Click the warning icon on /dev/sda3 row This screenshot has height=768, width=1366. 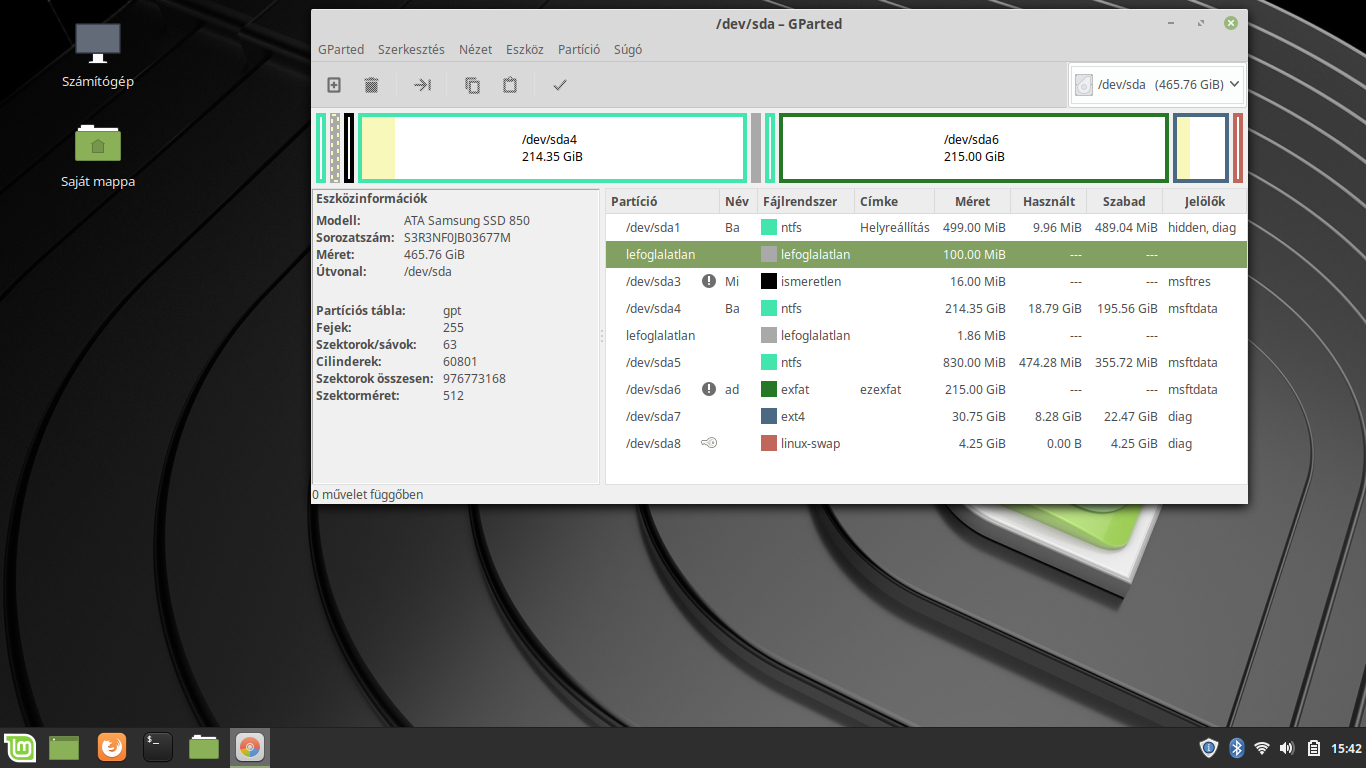[x=709, y=281]
